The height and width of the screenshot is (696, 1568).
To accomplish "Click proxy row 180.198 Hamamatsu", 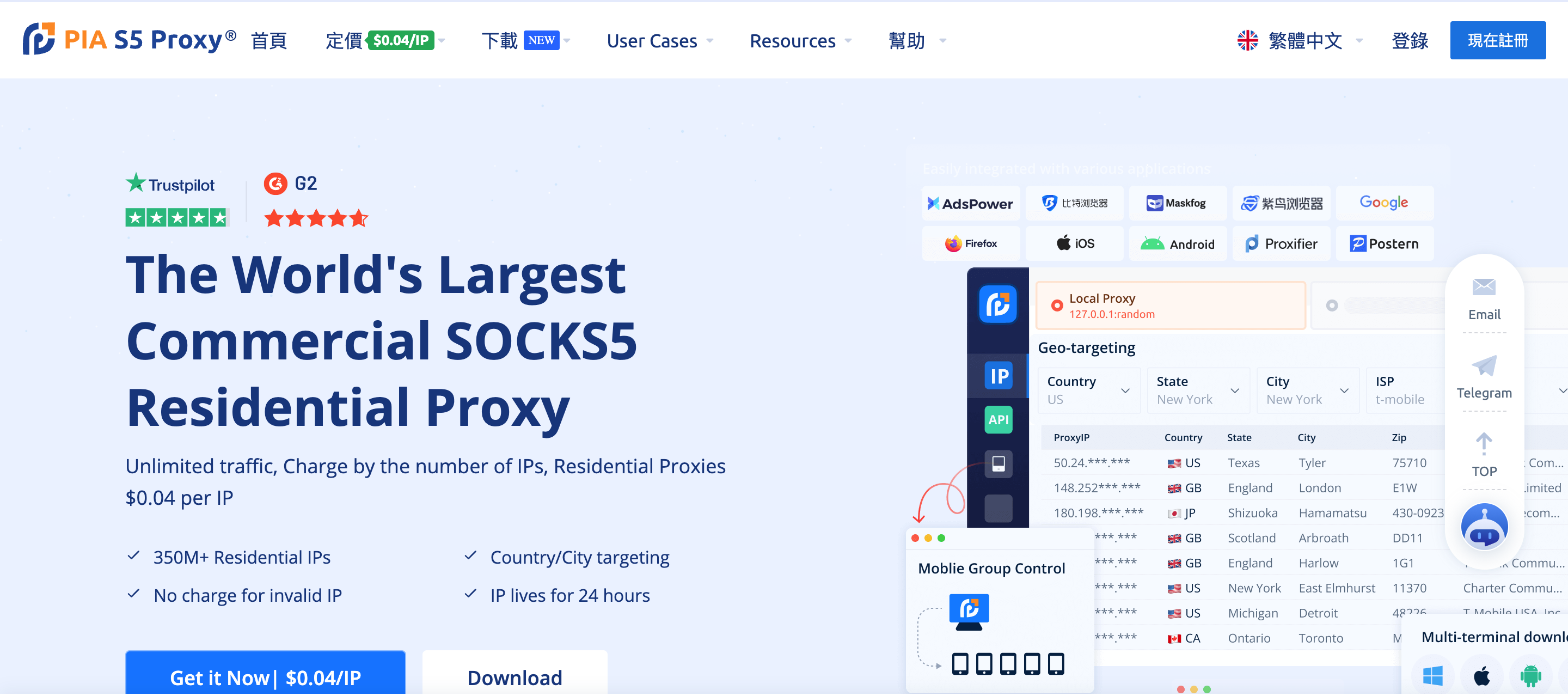I will coord(1242,512).
